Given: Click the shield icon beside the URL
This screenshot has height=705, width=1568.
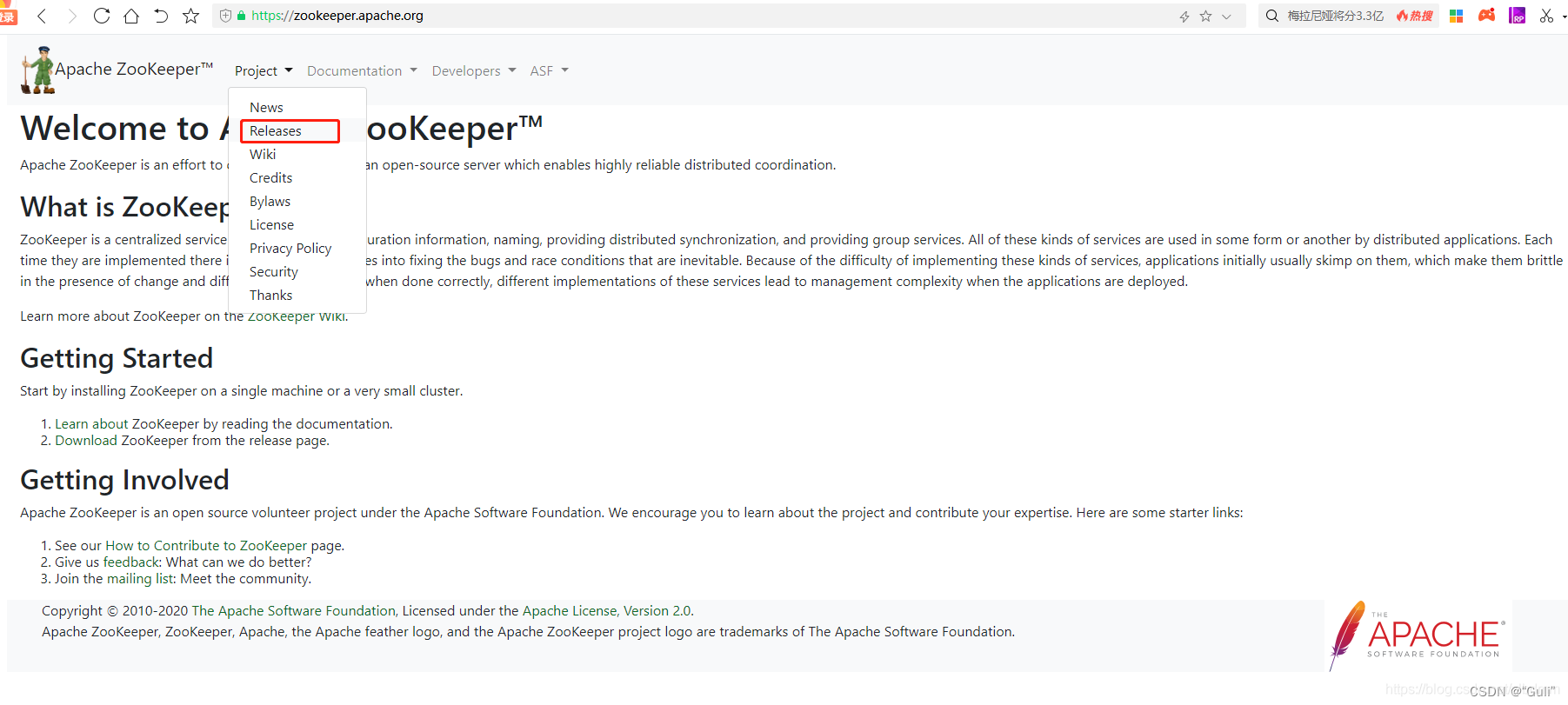Looking at the screenshot, I should (225, 15).
